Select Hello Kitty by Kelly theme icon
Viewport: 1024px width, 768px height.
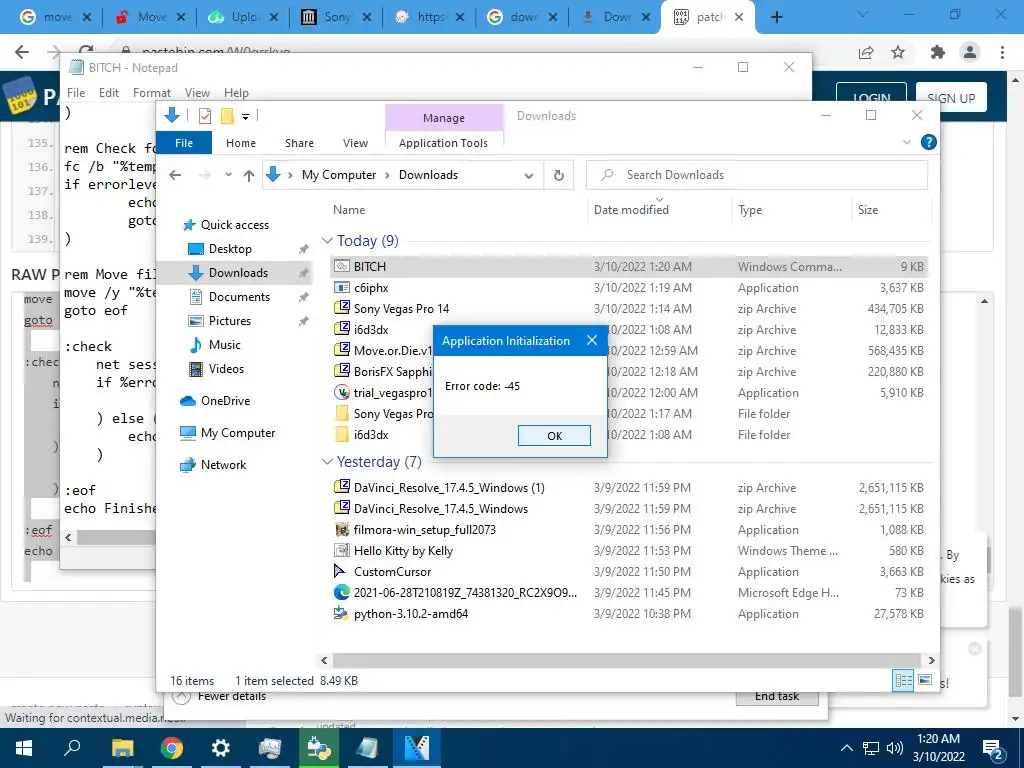[x=342, y=551]
